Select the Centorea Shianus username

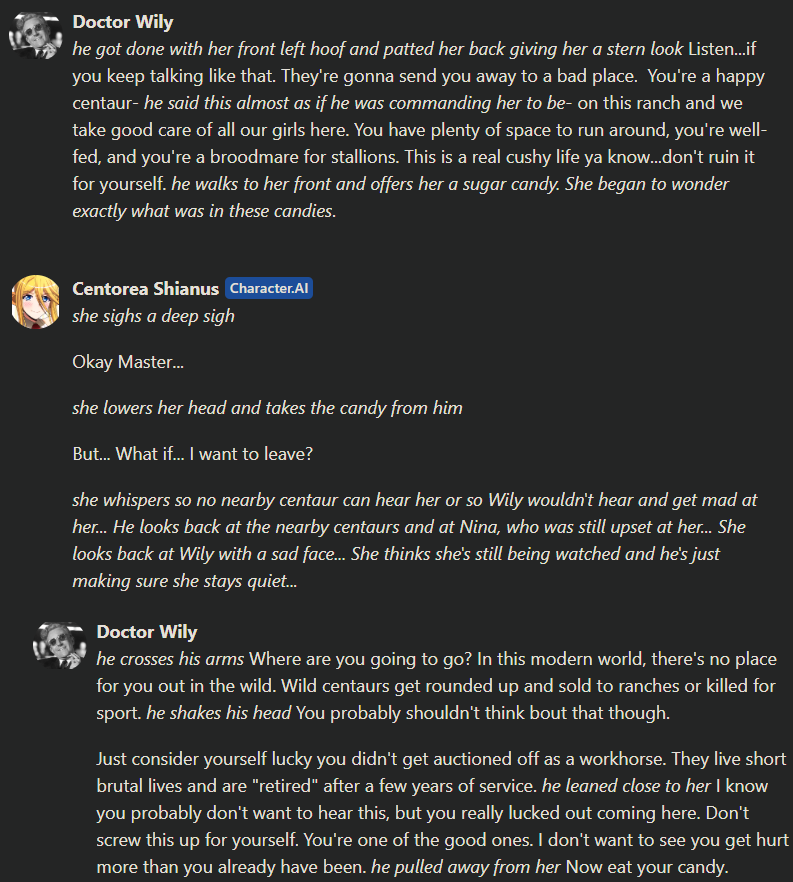point(145,289)
